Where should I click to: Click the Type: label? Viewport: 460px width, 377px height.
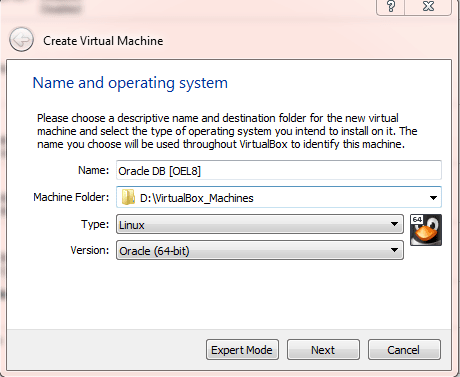tap(95, 224)
